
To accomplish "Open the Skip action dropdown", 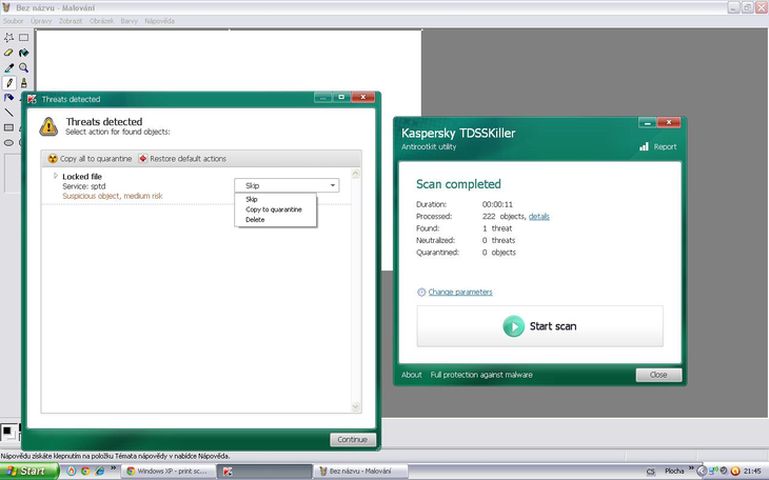I will click(287, 185).
